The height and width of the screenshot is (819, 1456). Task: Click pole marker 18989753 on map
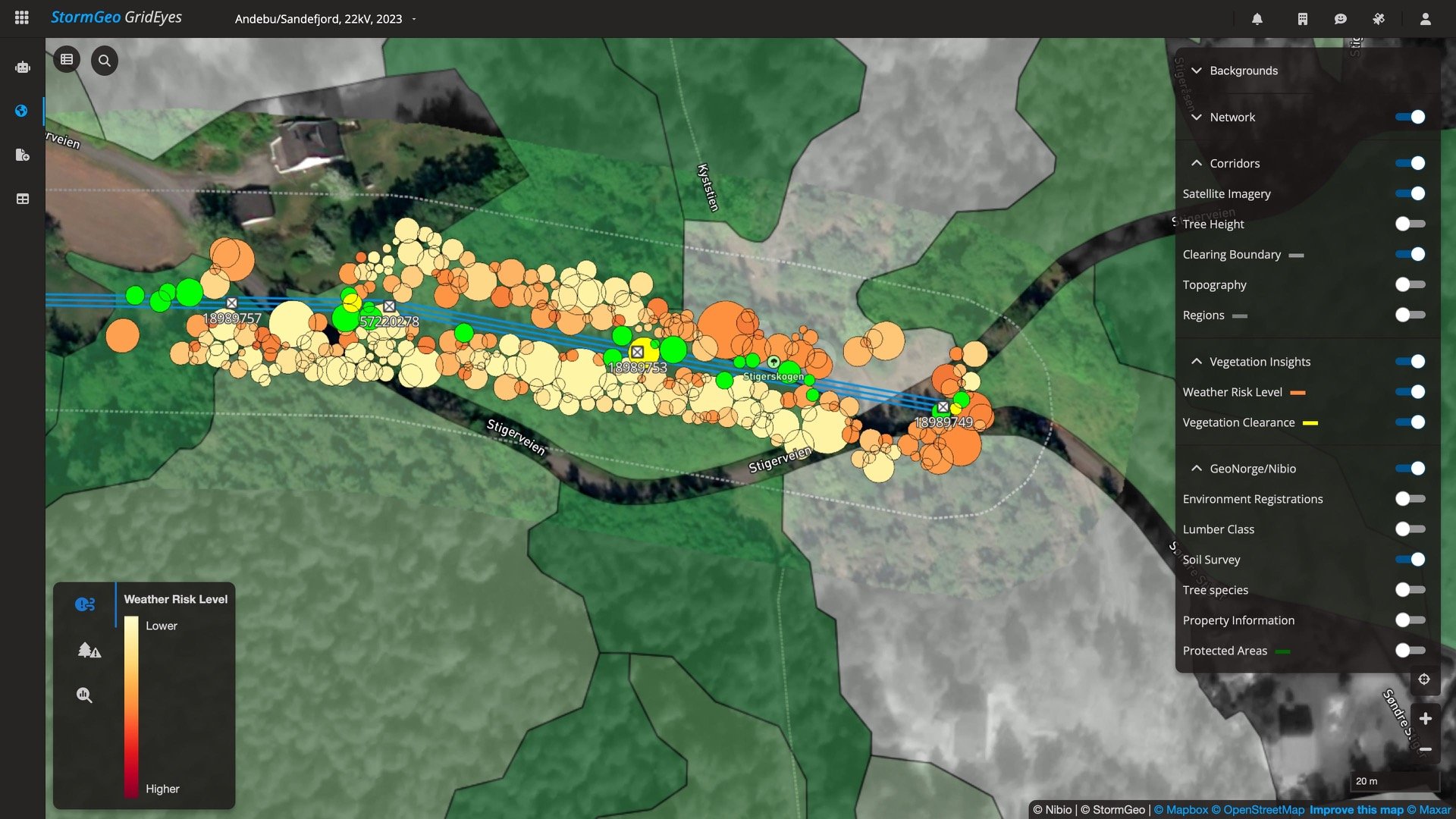click(638, 352)
